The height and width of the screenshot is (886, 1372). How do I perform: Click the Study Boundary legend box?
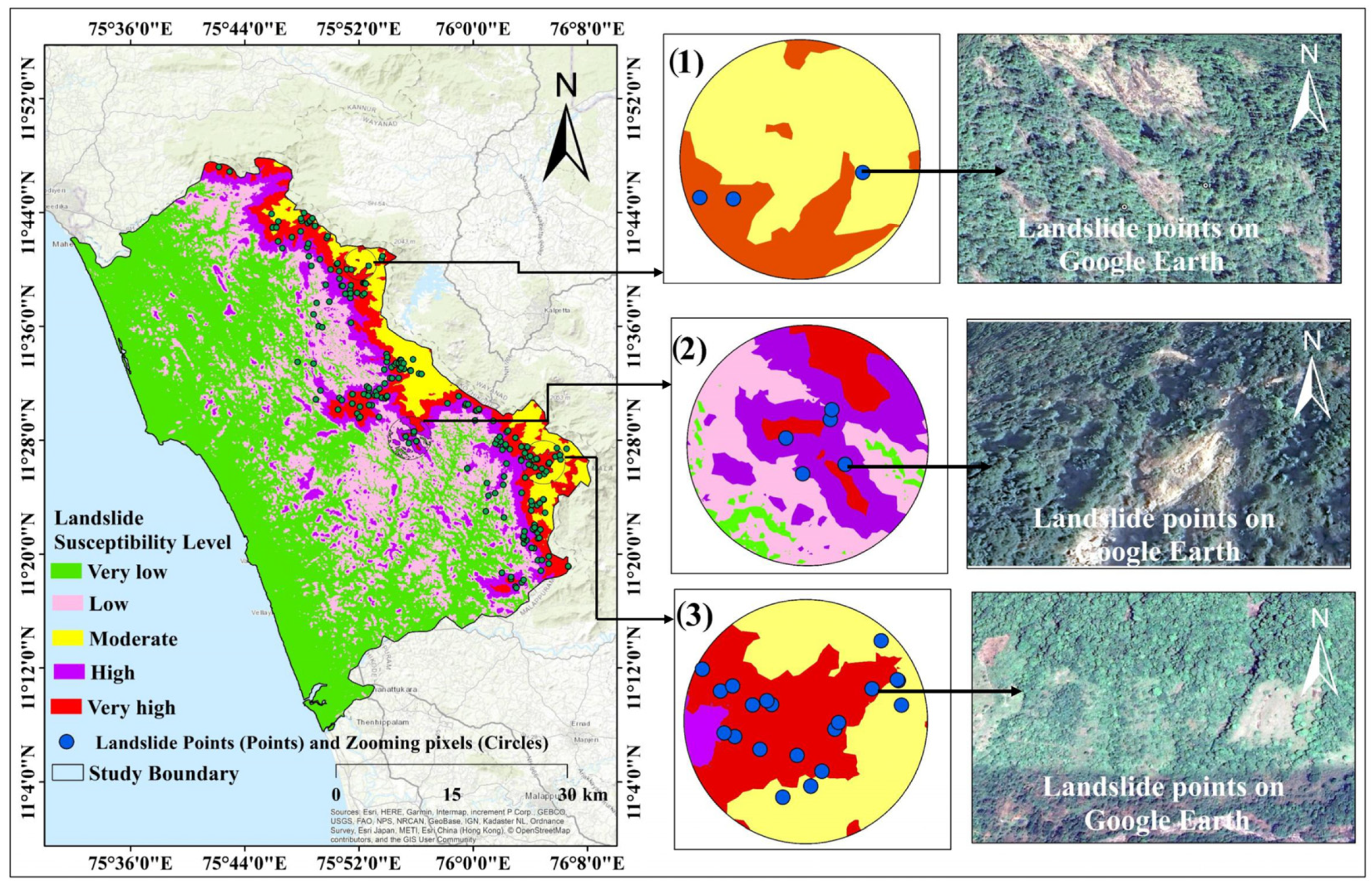pyautogui.click(x=67, y=773)
